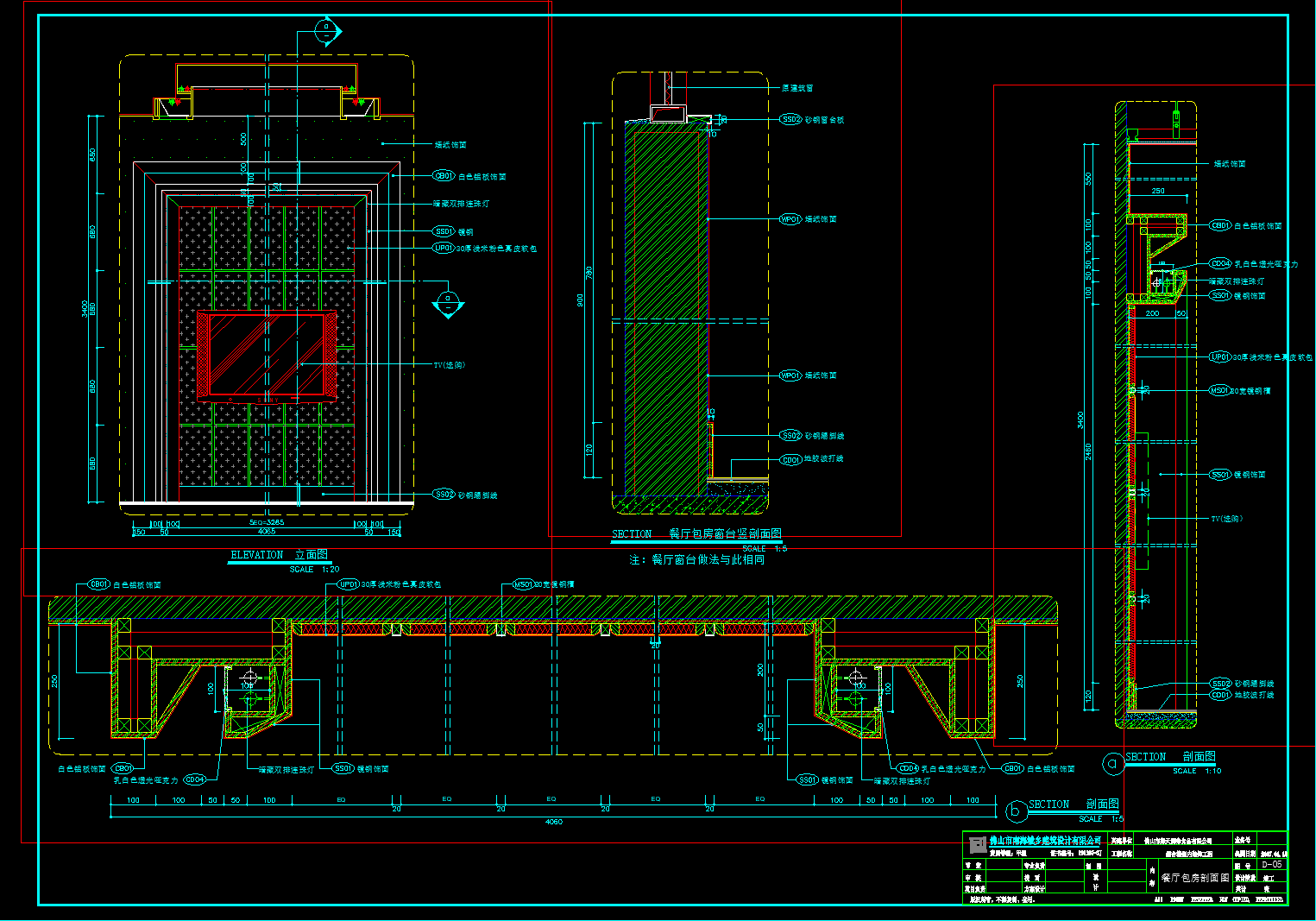Click the 餐厅包房剖面图 drawing name in the title block
This screenshot has width=1316, height=921.
(x=1195, y=877)
